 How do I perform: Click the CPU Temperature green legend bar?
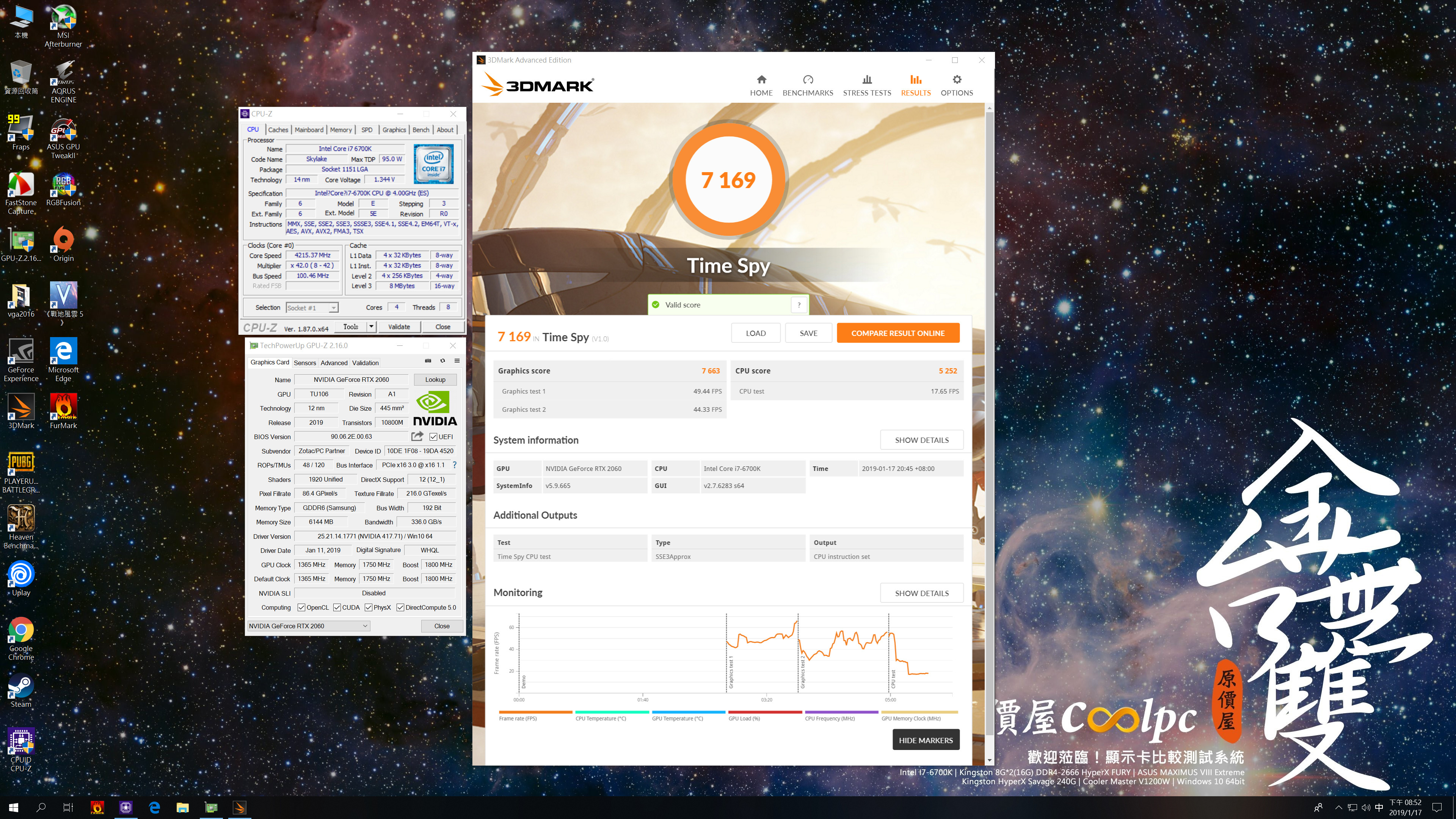click(612, 712)
